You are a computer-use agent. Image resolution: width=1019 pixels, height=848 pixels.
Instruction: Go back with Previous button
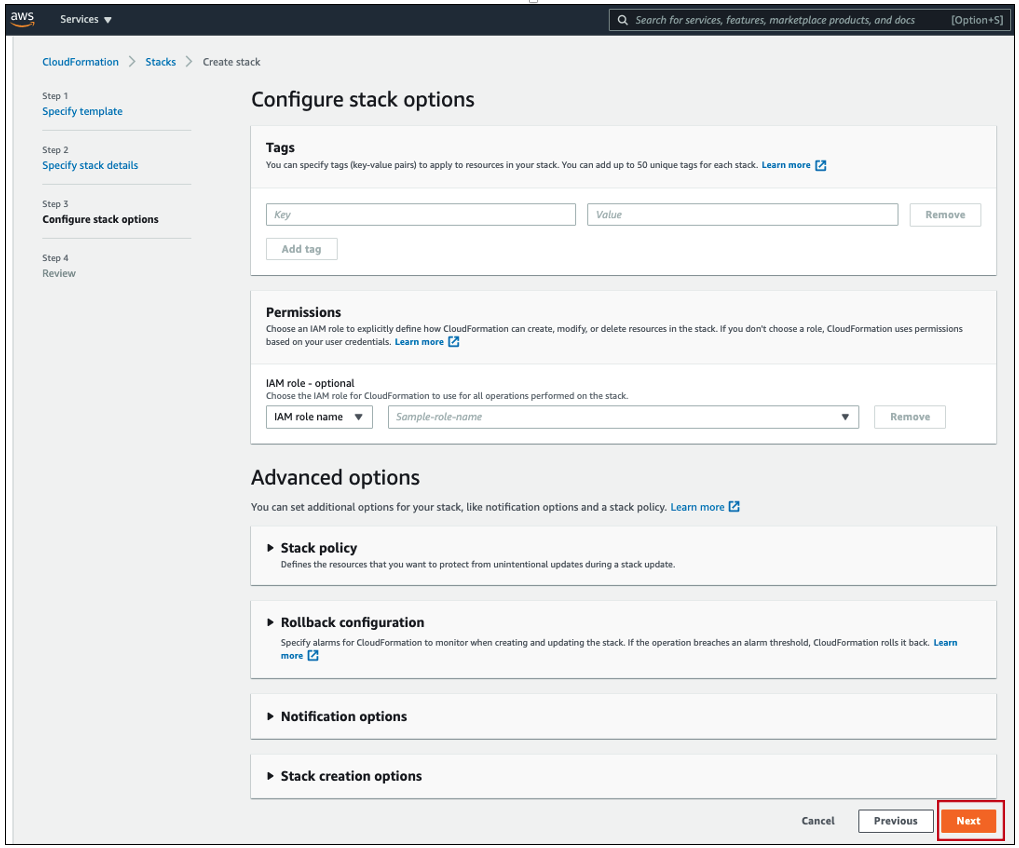tap(895, 821)
